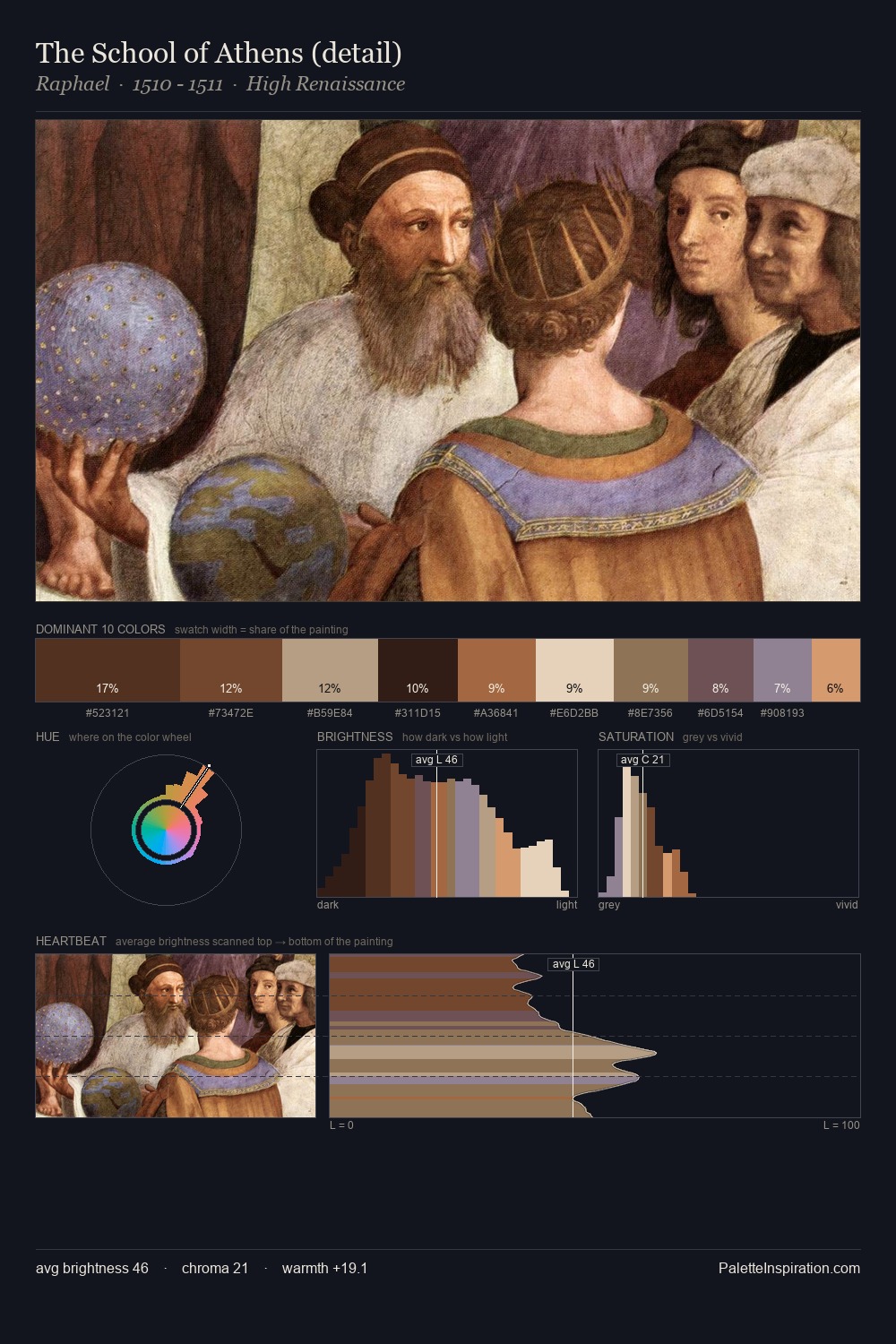Click 'avg L 46' in brightness histogram
This screenshot has width=896, height=1344.
(437, 760)
